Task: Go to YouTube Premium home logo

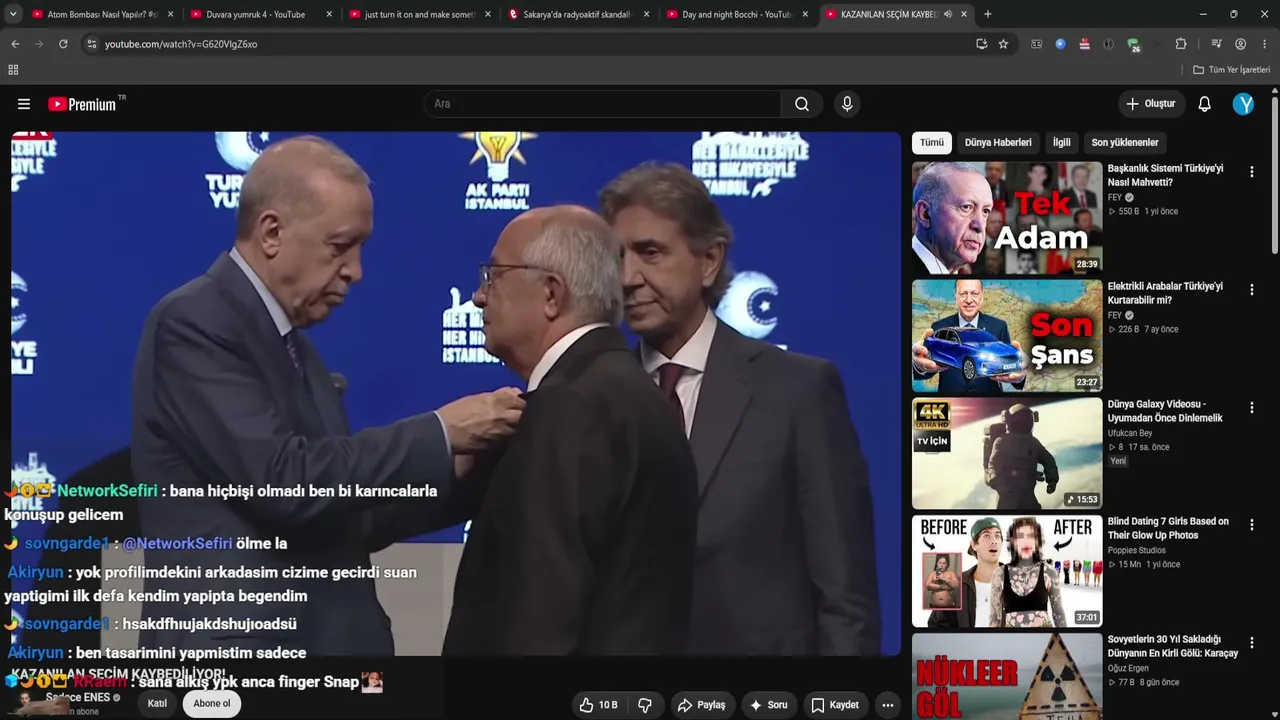Action: 82,104
